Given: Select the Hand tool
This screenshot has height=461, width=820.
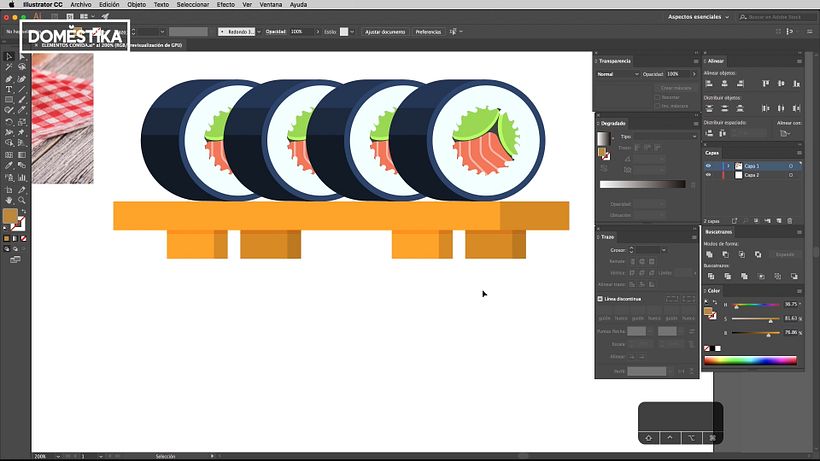Looking at the screenshot, I should (x=9, y=188).
